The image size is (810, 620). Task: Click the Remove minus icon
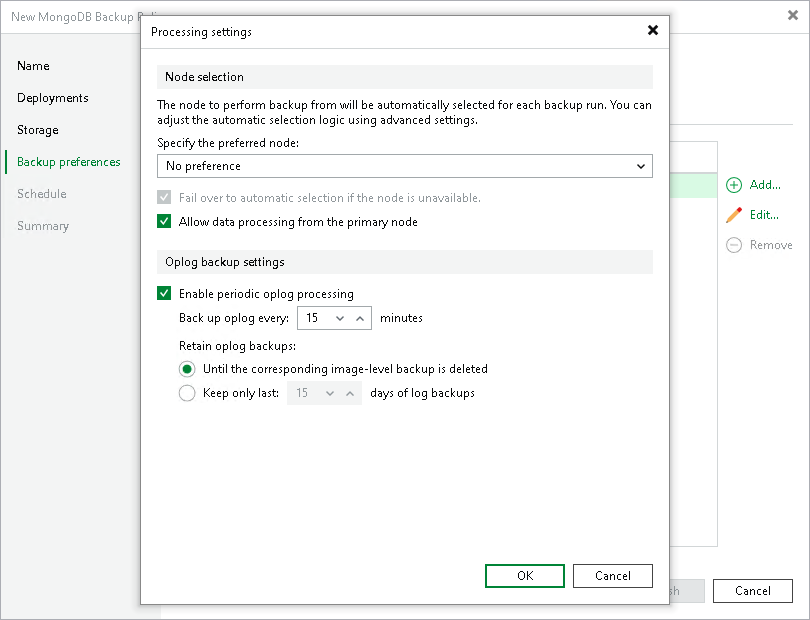pyautogui.click(x=733, y=245)
